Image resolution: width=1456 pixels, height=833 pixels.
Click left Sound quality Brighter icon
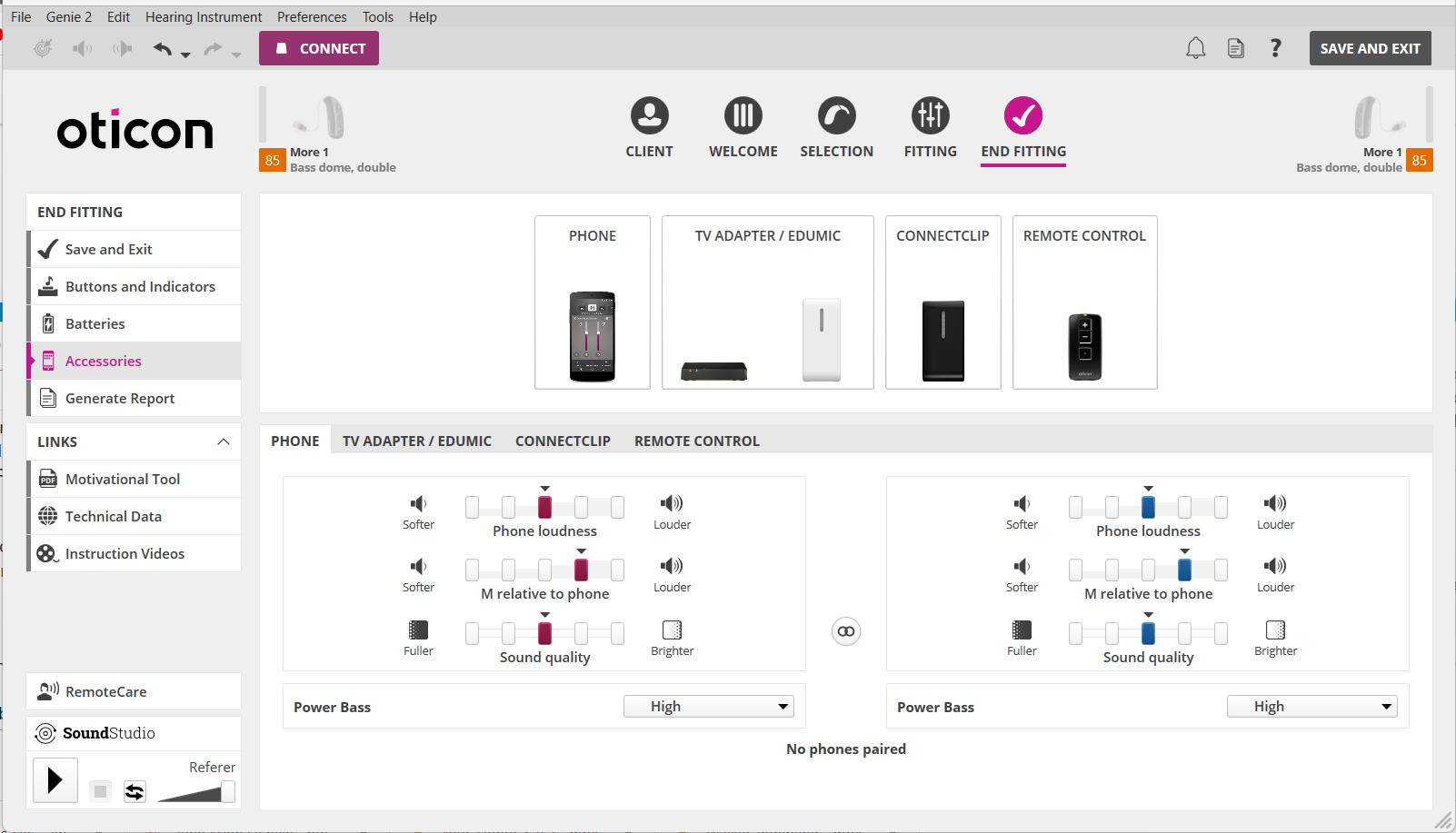coord(672,630)
